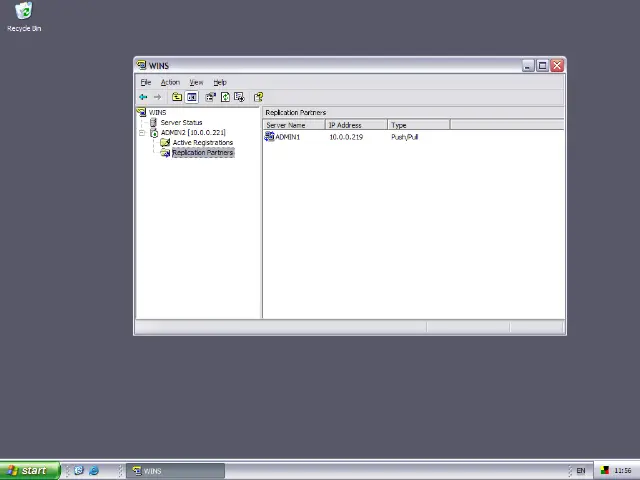
Task: Open Properties via toolbar icon
Action: point(210,97)
